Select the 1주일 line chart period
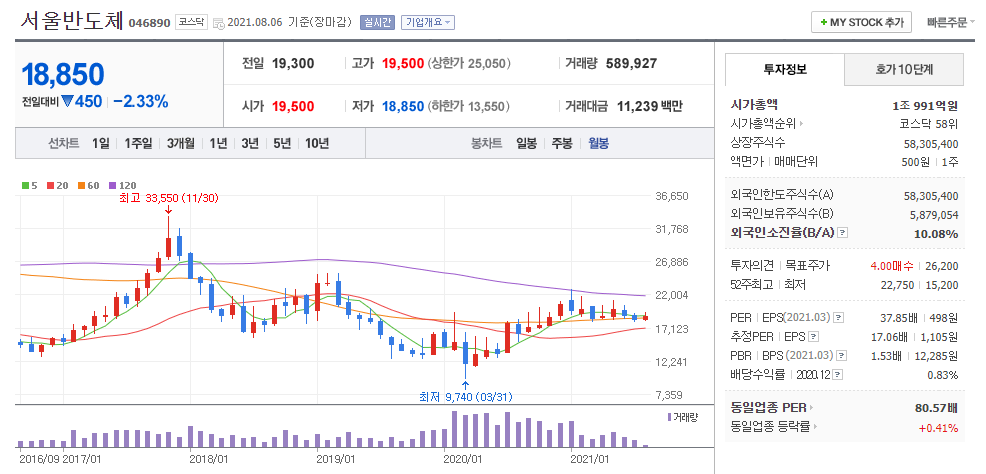This screenshot has width=986, height=474. point(138,143)
